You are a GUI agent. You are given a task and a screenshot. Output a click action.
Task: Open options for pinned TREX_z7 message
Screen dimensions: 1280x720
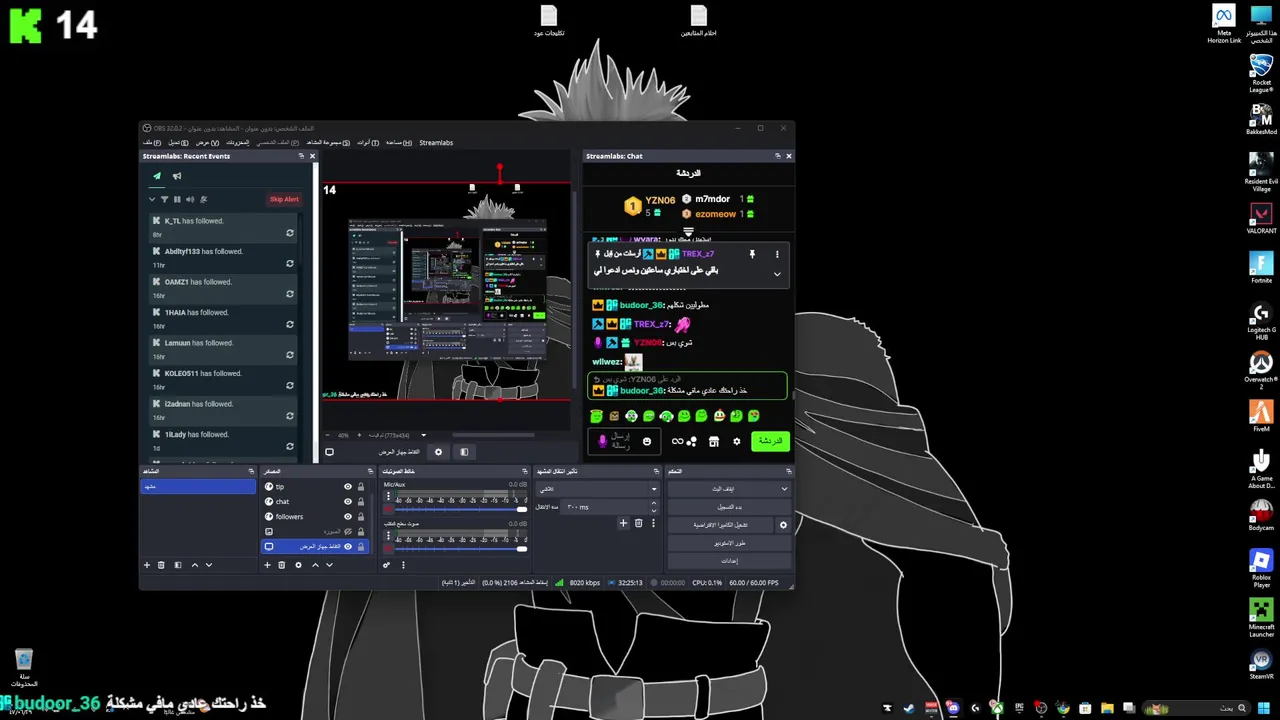pos(777,254)
